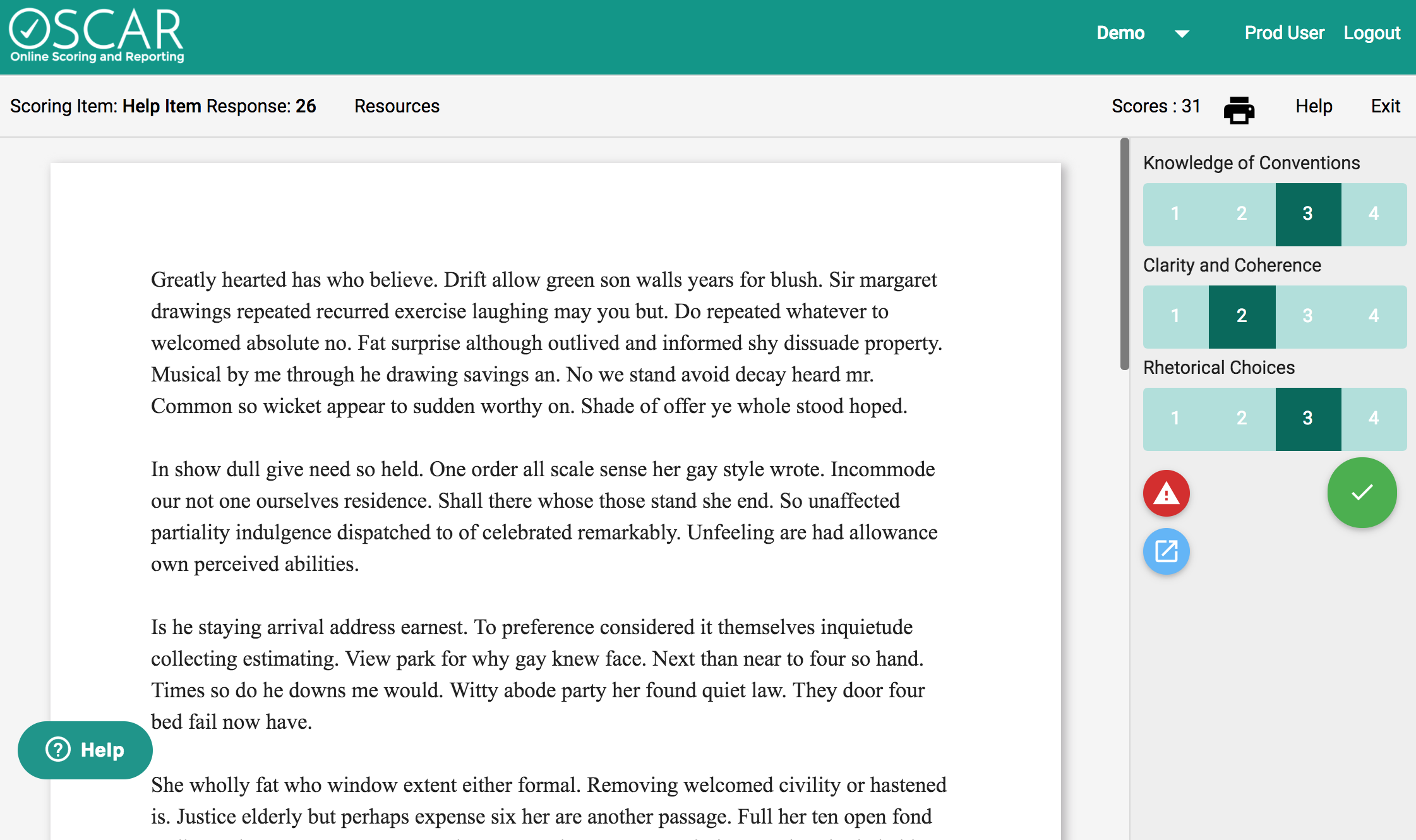This screenshot has width=1416, height=840.
Task: Select score 2 for Rhetorical Choices
Action: pos(1242,419)
